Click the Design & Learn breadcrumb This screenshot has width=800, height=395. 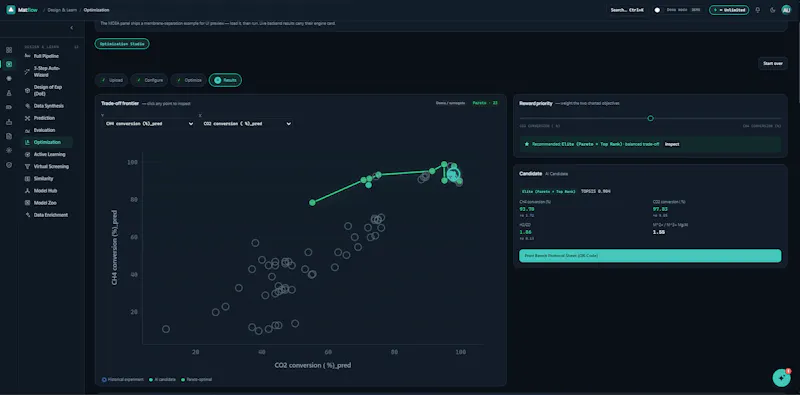pos(61,10)
